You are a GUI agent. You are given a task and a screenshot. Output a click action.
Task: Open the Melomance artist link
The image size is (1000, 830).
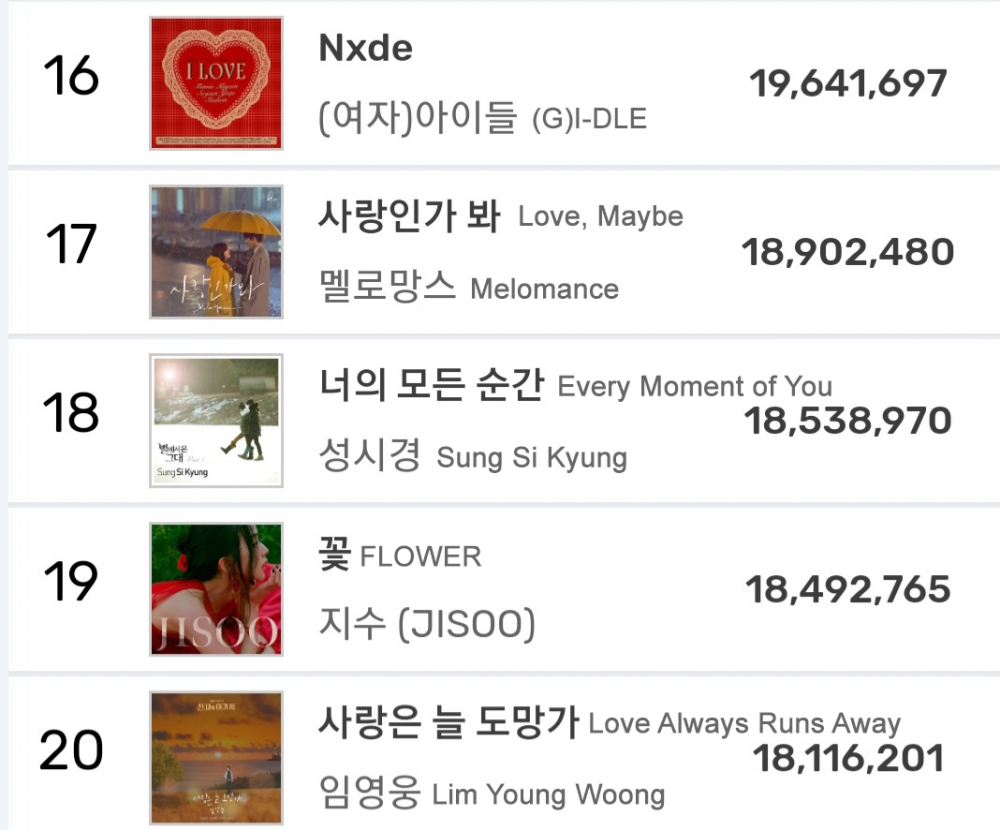click(469, 287)
